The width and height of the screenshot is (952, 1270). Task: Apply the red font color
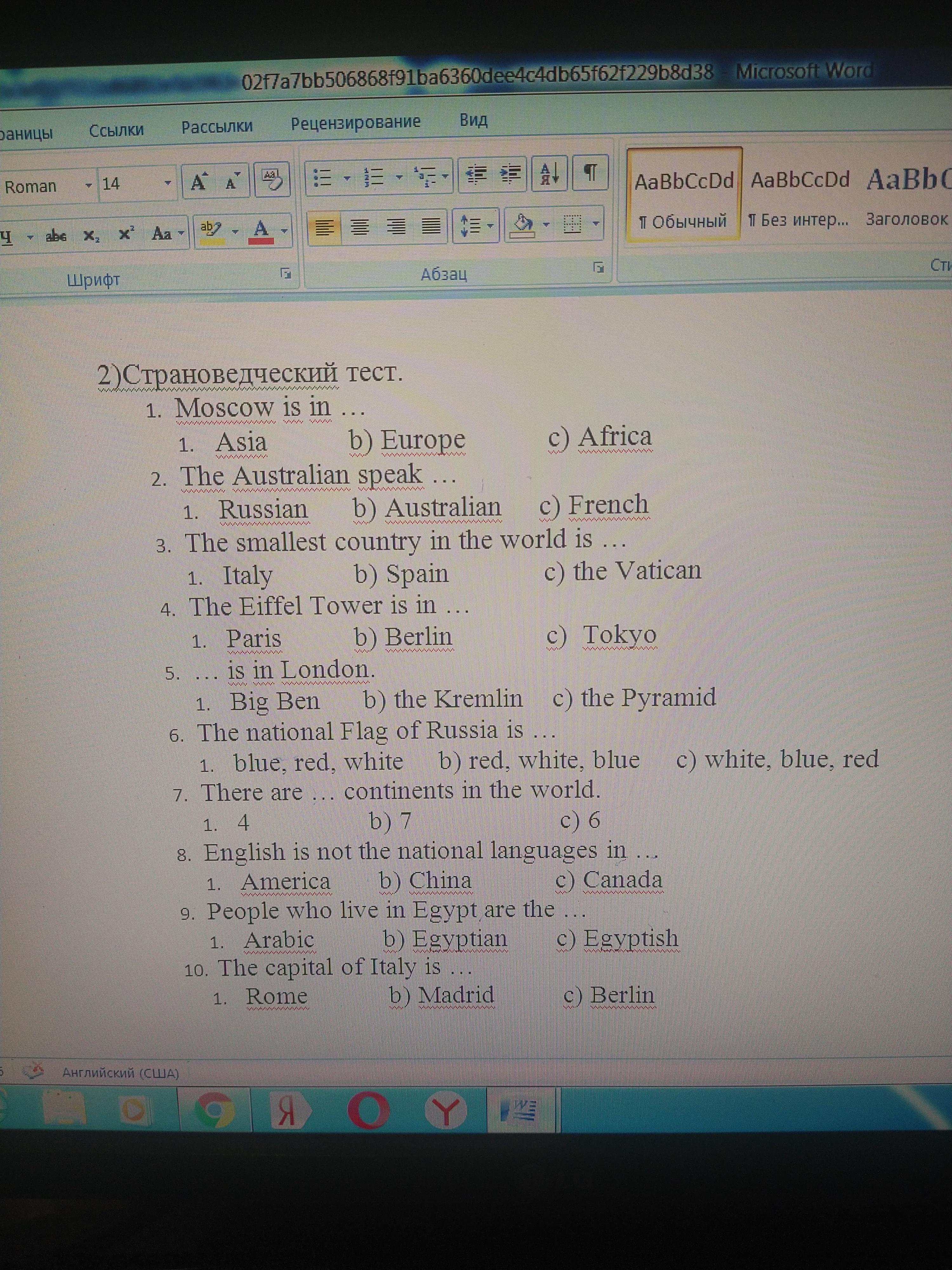tap(261, 231)
